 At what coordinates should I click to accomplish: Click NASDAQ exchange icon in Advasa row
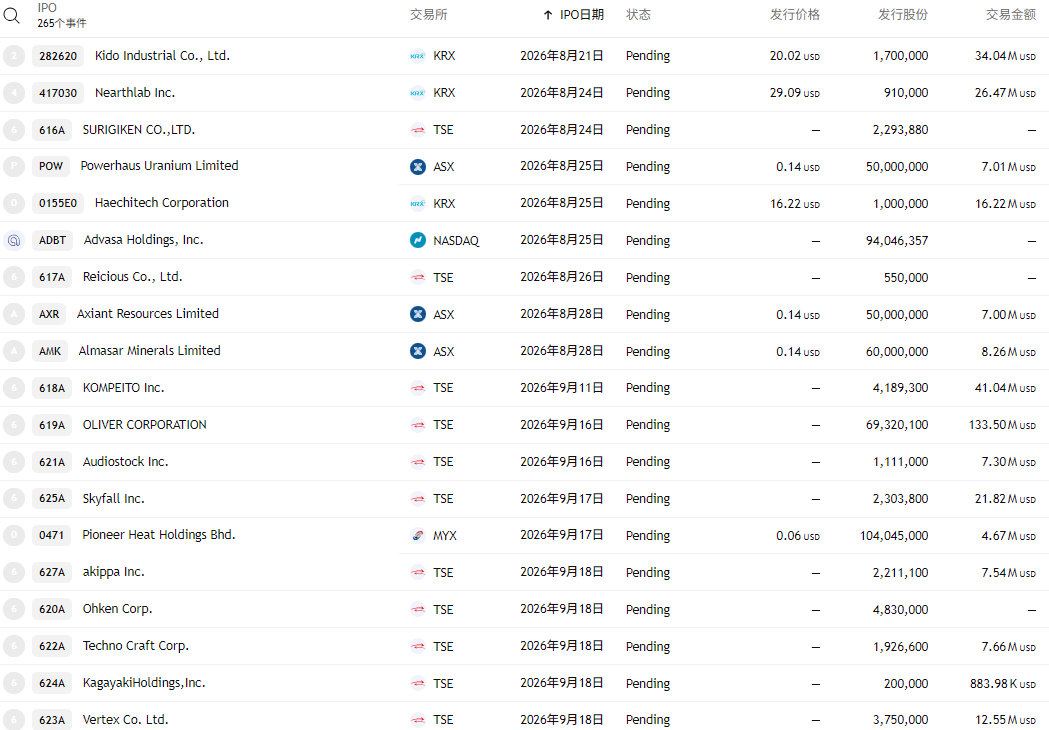(417, 240)
